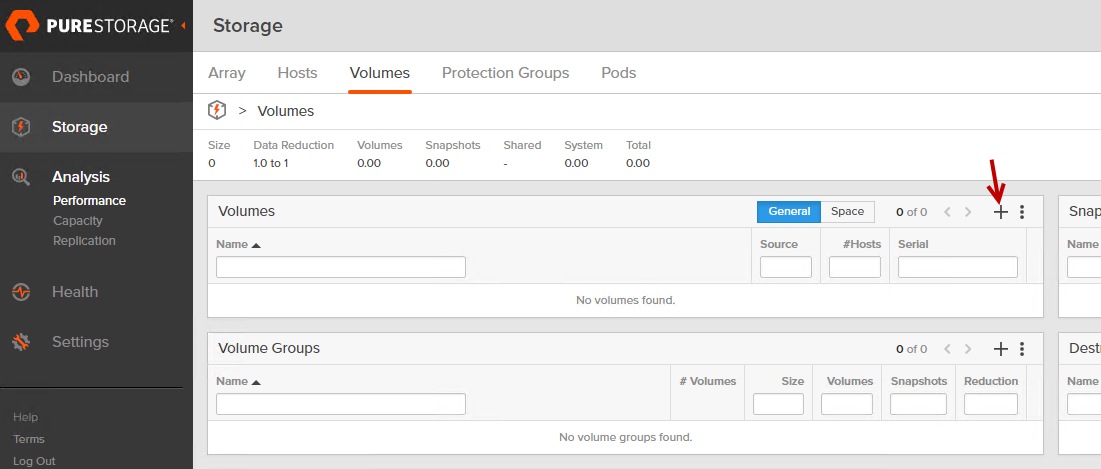
Task: Click the 'No volume groups found.' message
Action: [626, 437]
